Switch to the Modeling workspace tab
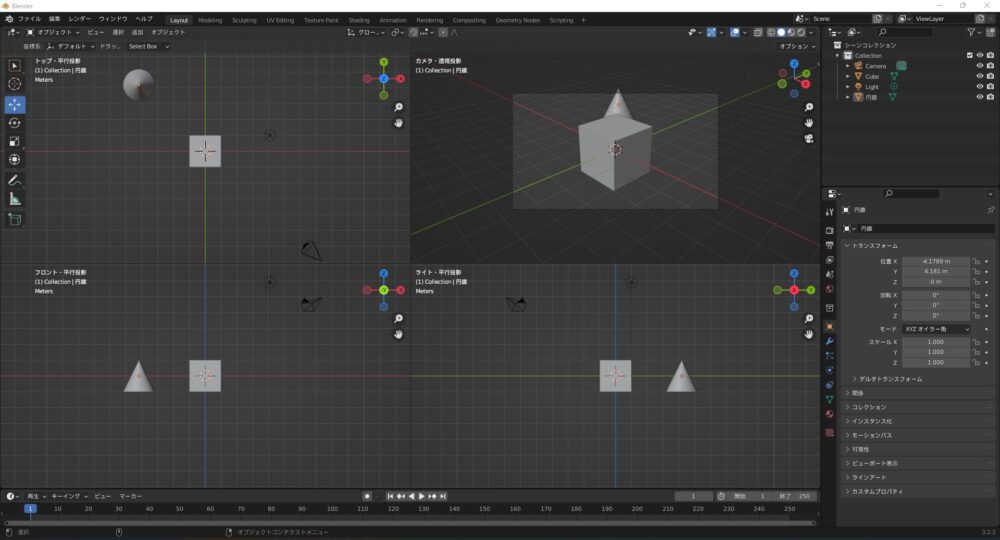The width and height of the screenshot is (1000, 540). [210, 20]
